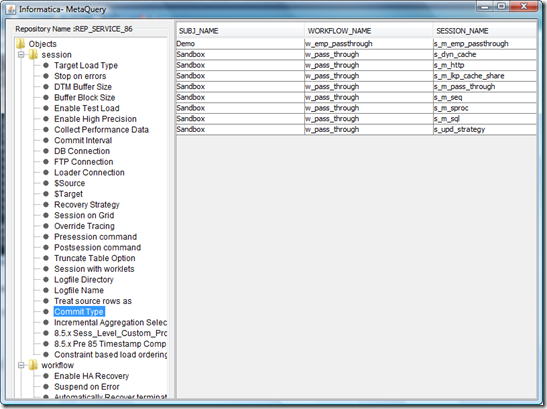547x409 pixels.
Task: Select Target Load Type item
Action: (86, 66)
